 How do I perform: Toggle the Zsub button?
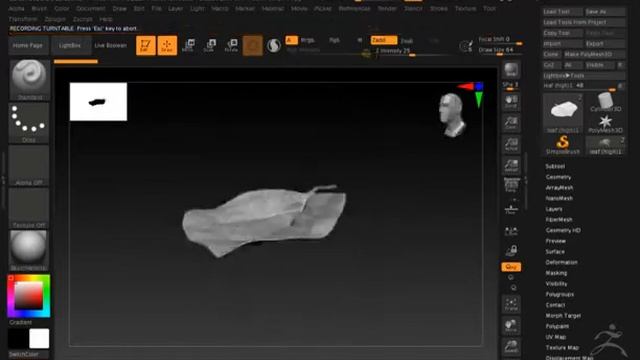(407, 41)
